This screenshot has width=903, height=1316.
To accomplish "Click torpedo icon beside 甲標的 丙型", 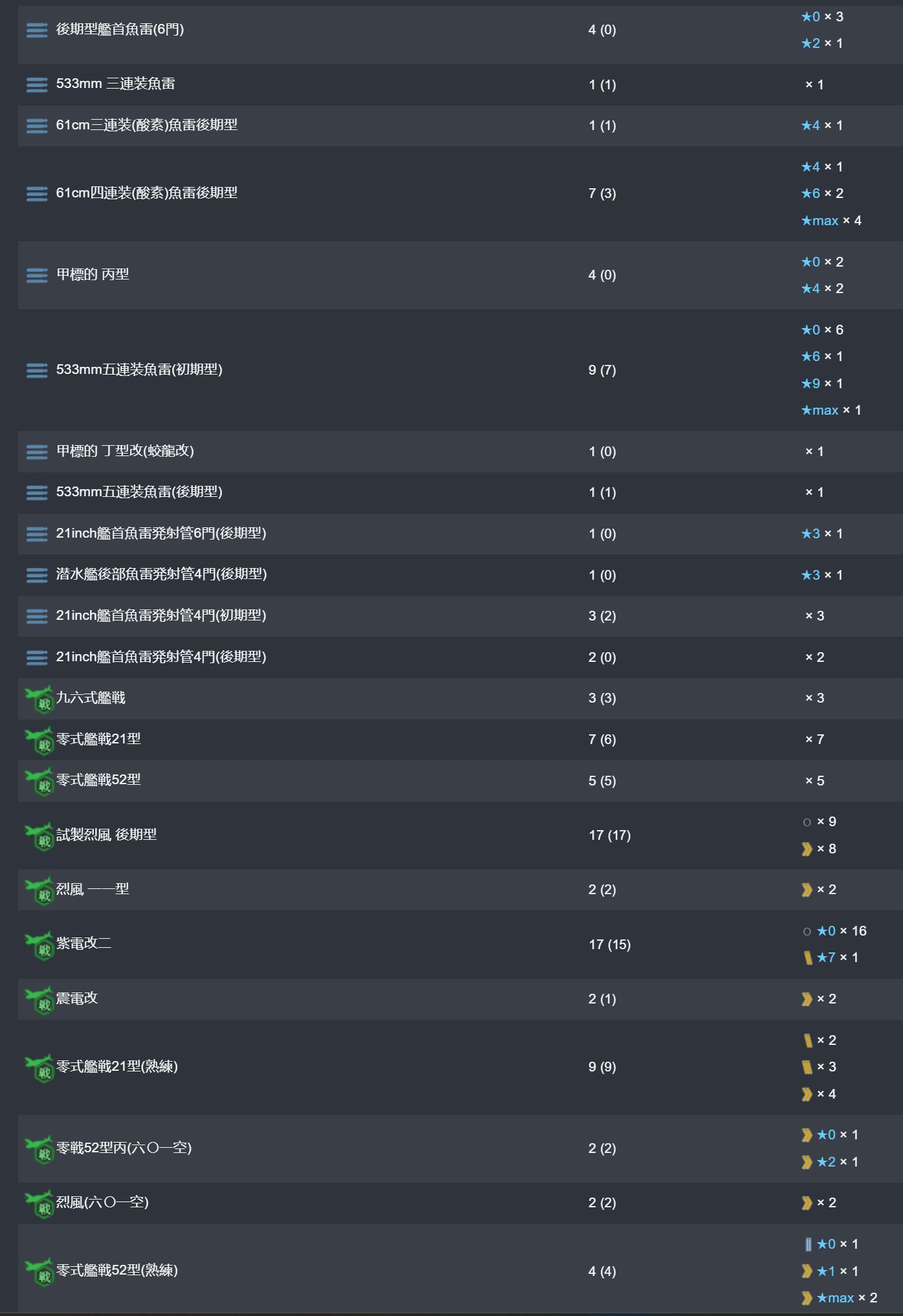I will point(37,275).
